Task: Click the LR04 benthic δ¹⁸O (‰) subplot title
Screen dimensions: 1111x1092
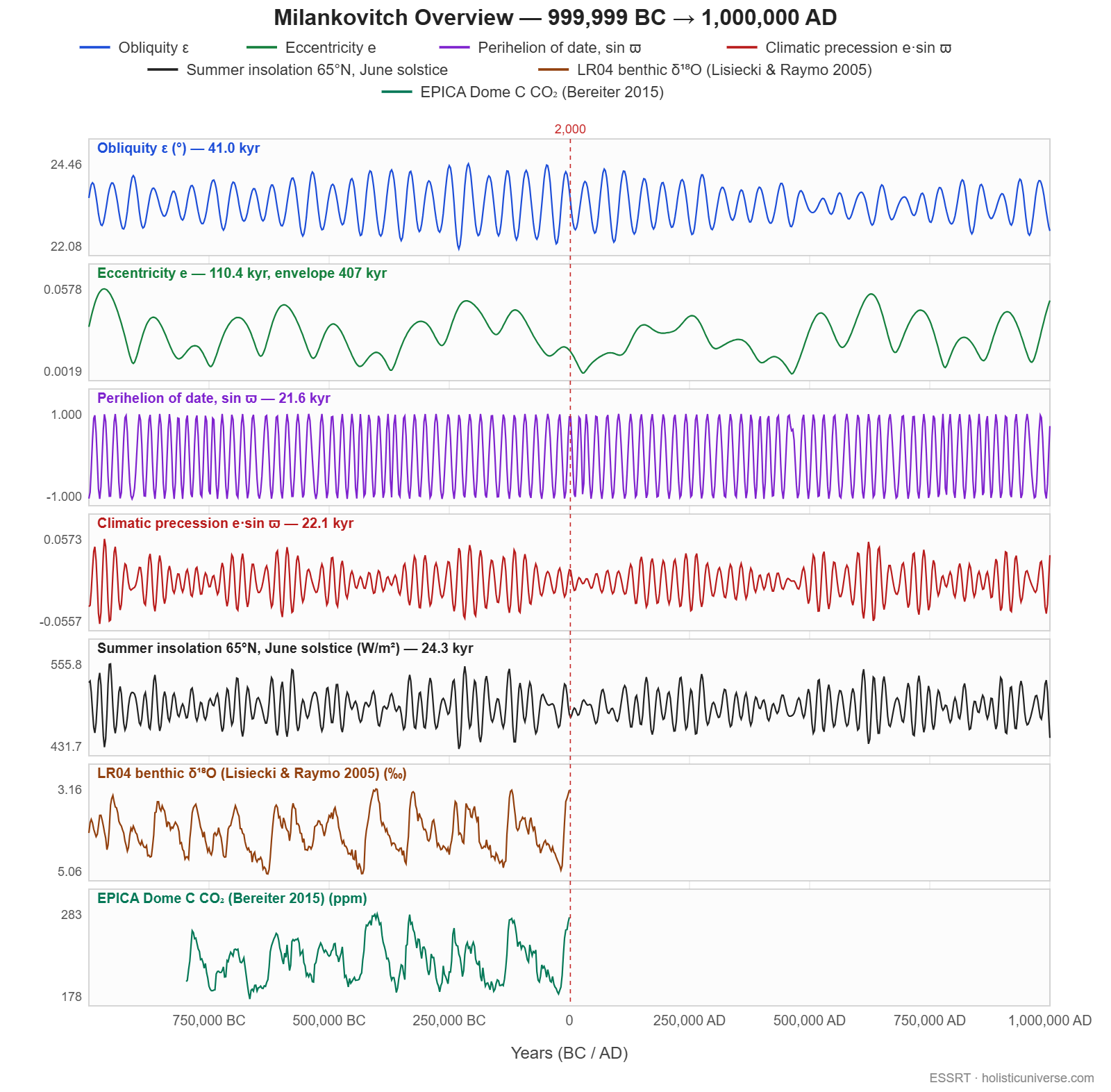Action: click(252, 773)
